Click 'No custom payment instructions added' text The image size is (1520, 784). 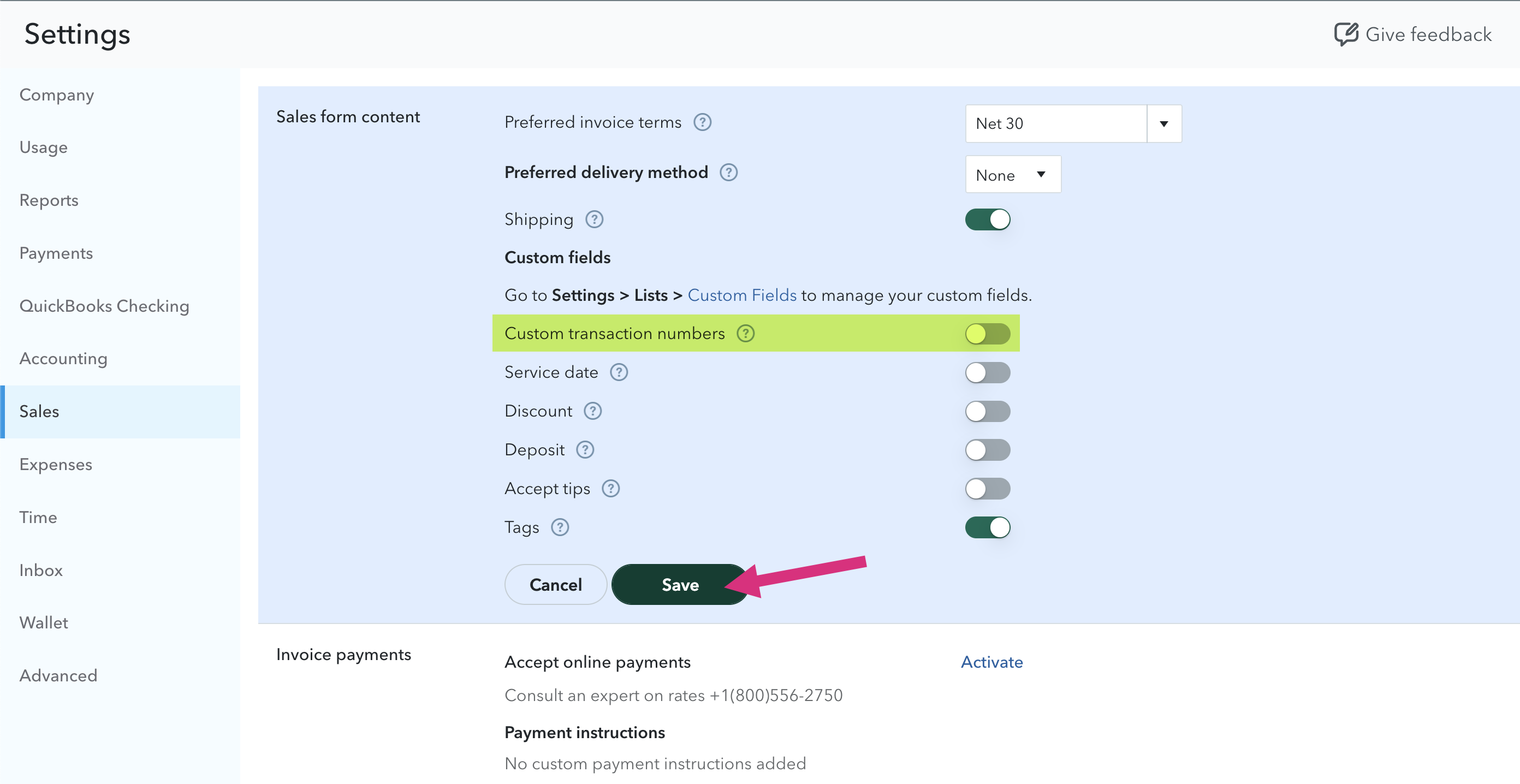point(656,763)
